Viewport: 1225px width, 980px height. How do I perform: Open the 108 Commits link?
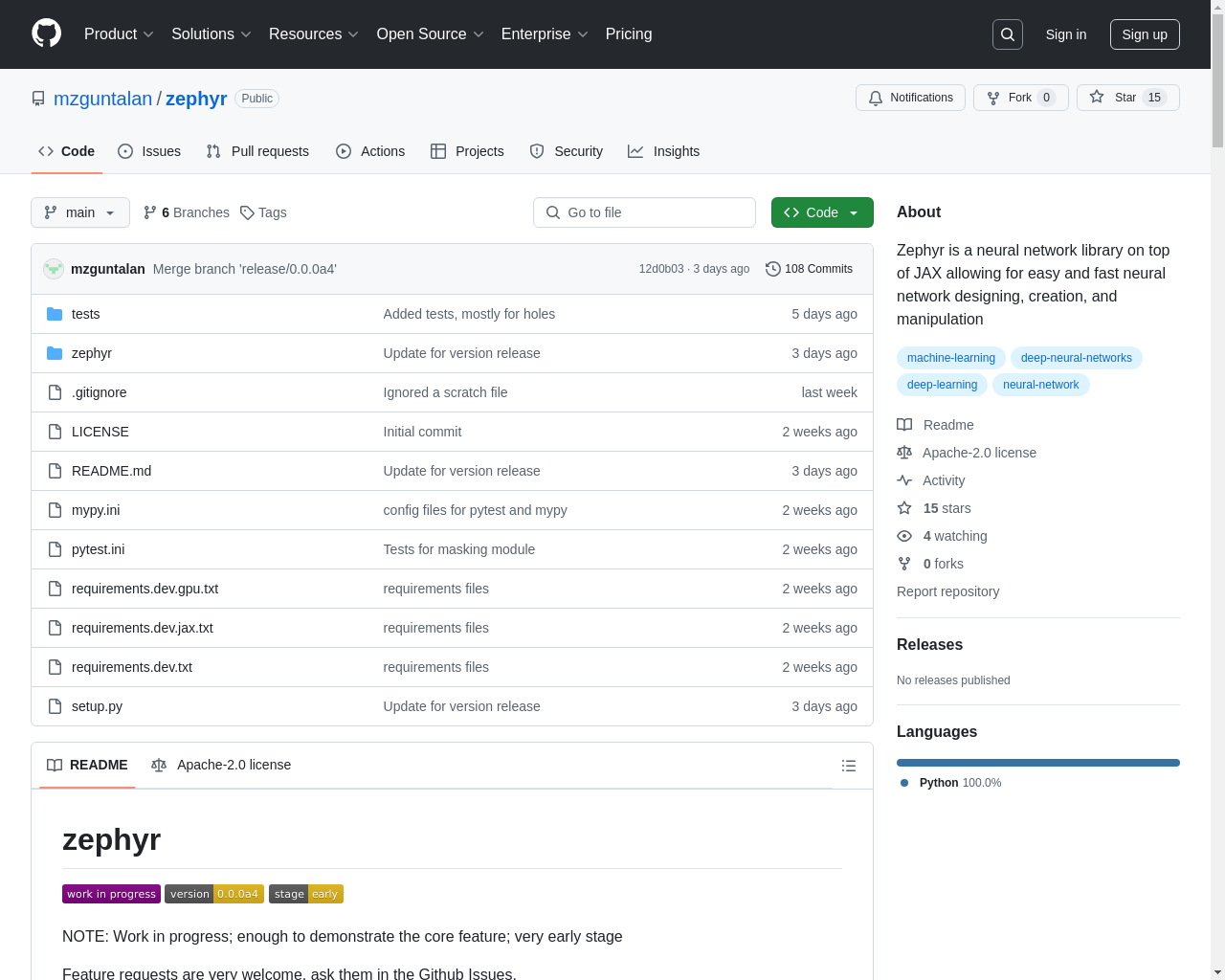point(810,269)
